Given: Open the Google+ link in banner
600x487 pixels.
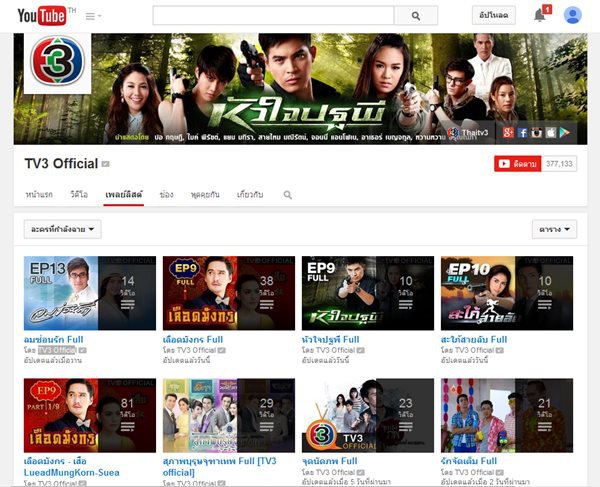Looking at the screenshot, I should point(508,132).
